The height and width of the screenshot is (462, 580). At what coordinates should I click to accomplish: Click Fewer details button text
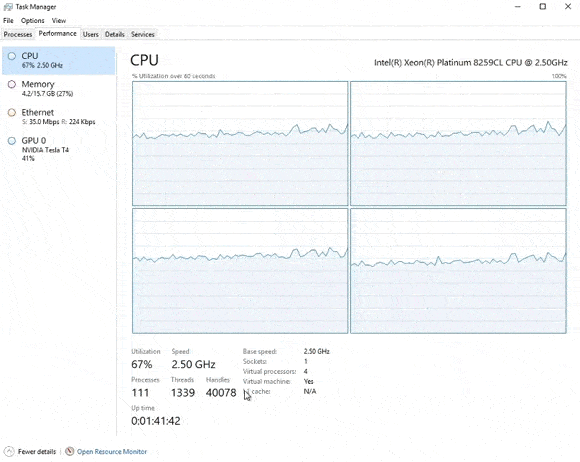coord(37,452)
